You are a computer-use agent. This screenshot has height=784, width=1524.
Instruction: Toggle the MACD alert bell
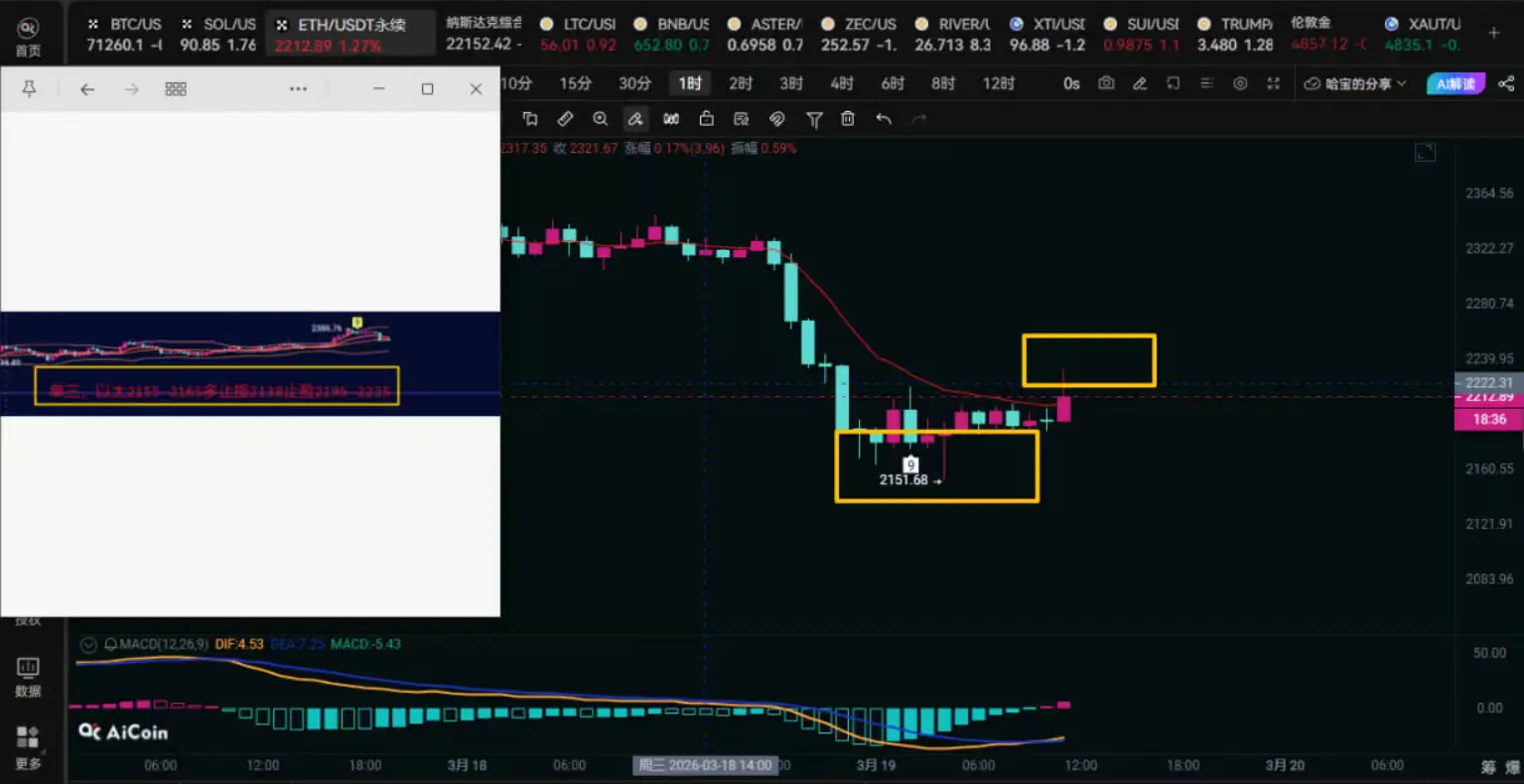pyautogui.click(x=110, y=644)
